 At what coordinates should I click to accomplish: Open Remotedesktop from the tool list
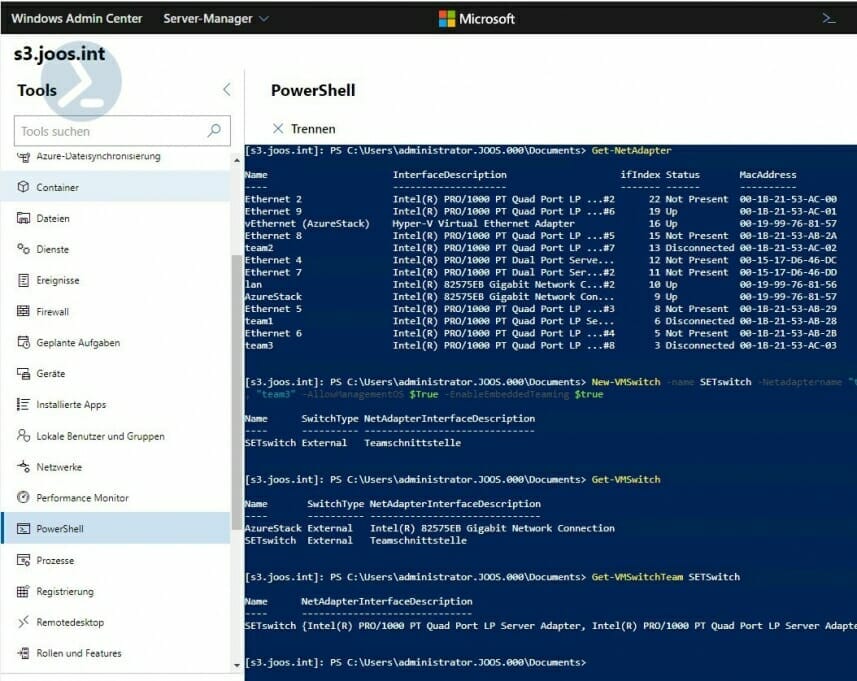tap(116, 622)
